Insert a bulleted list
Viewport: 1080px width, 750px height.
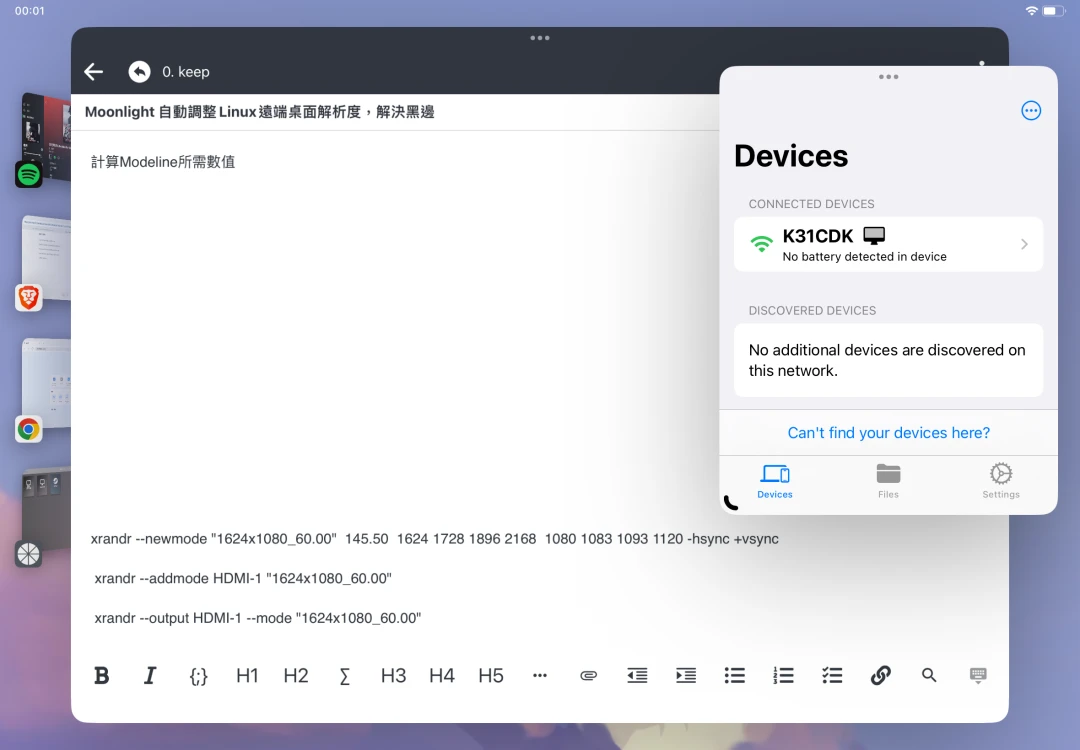[735, 676]
